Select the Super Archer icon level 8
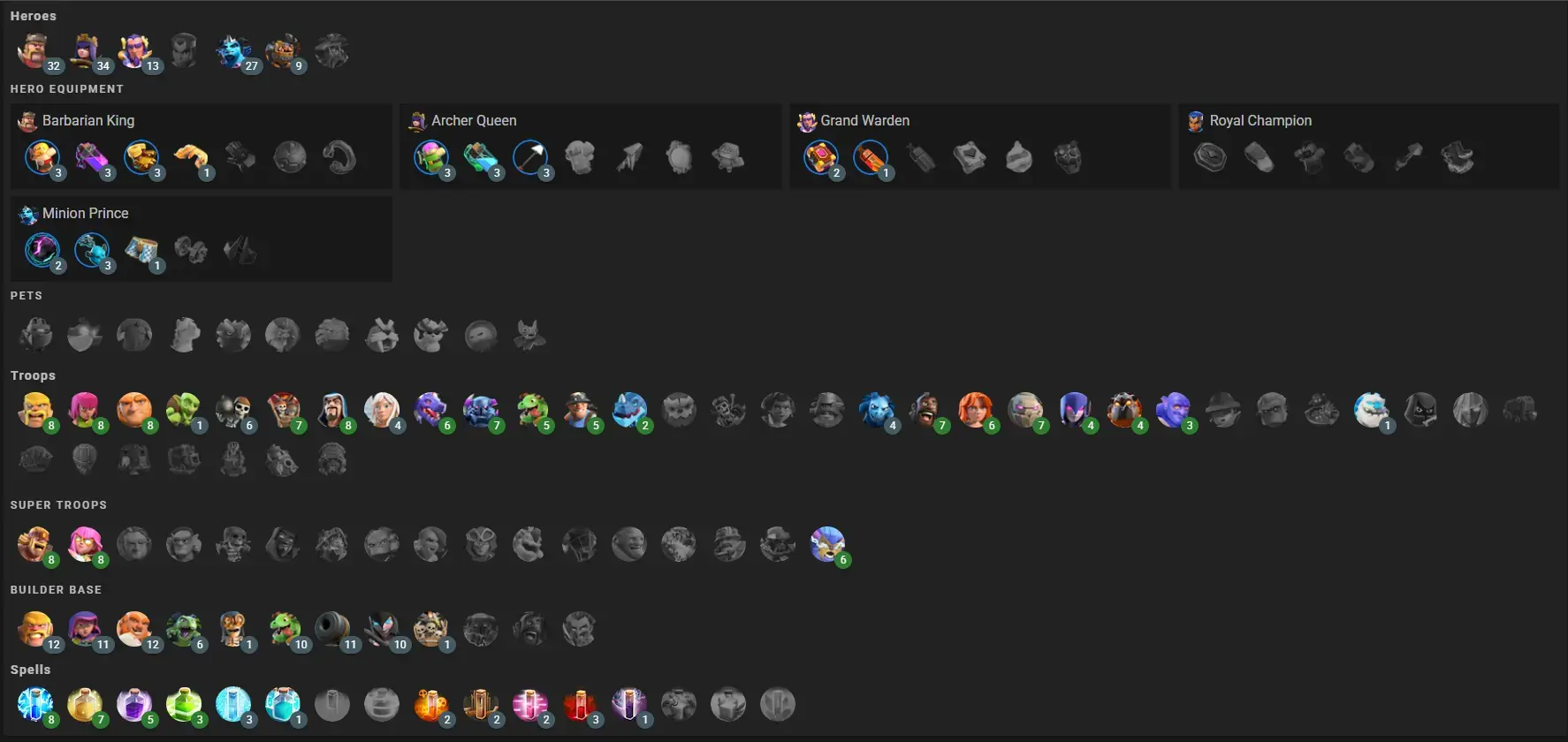Image resolution: width=1568 pixels, height=742 pixels. [85, 545]
